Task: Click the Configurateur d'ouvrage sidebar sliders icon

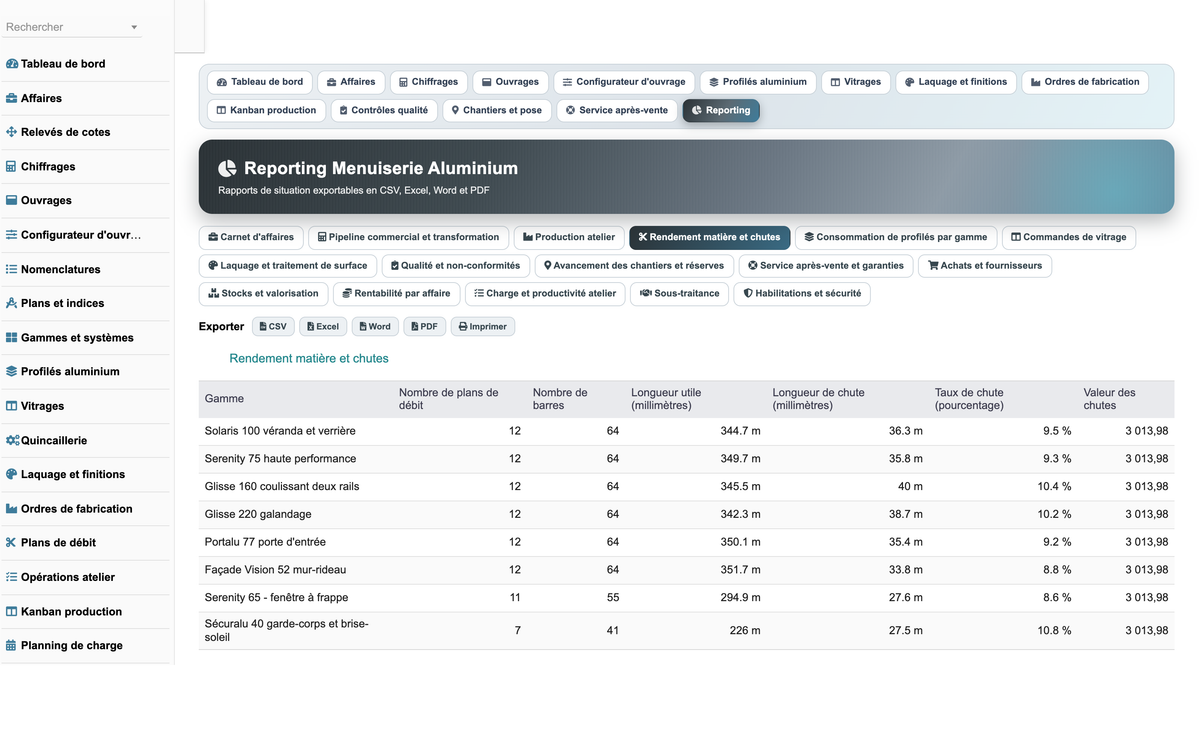Action: pyautogui.click(x=12, y=235)
